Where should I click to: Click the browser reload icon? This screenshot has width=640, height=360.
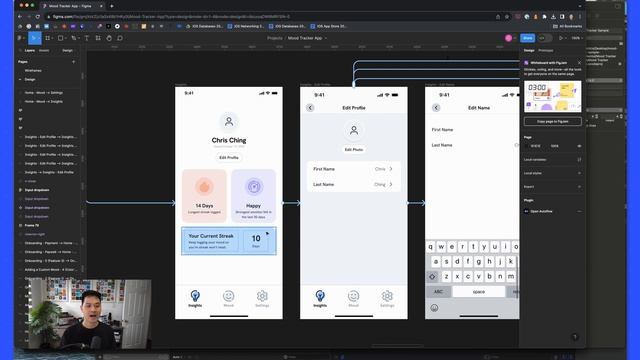(x=38, y=17)
